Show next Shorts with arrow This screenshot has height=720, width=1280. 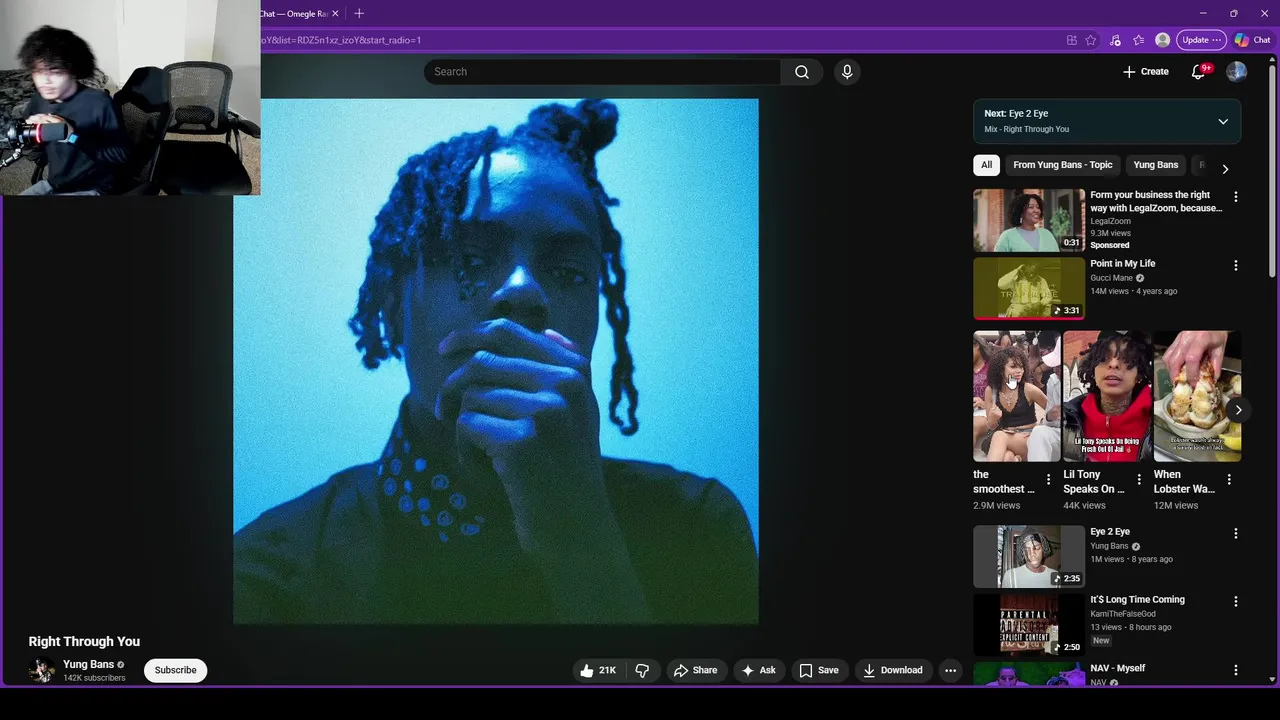click(x=1238, y=410)
